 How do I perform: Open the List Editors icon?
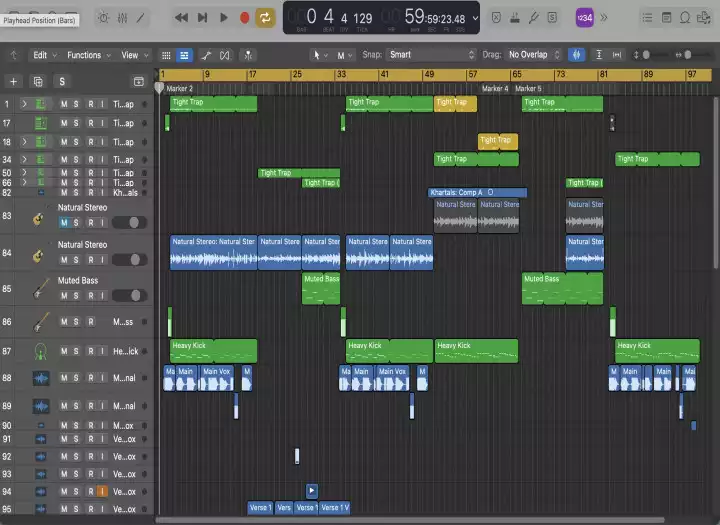[647, 18]
